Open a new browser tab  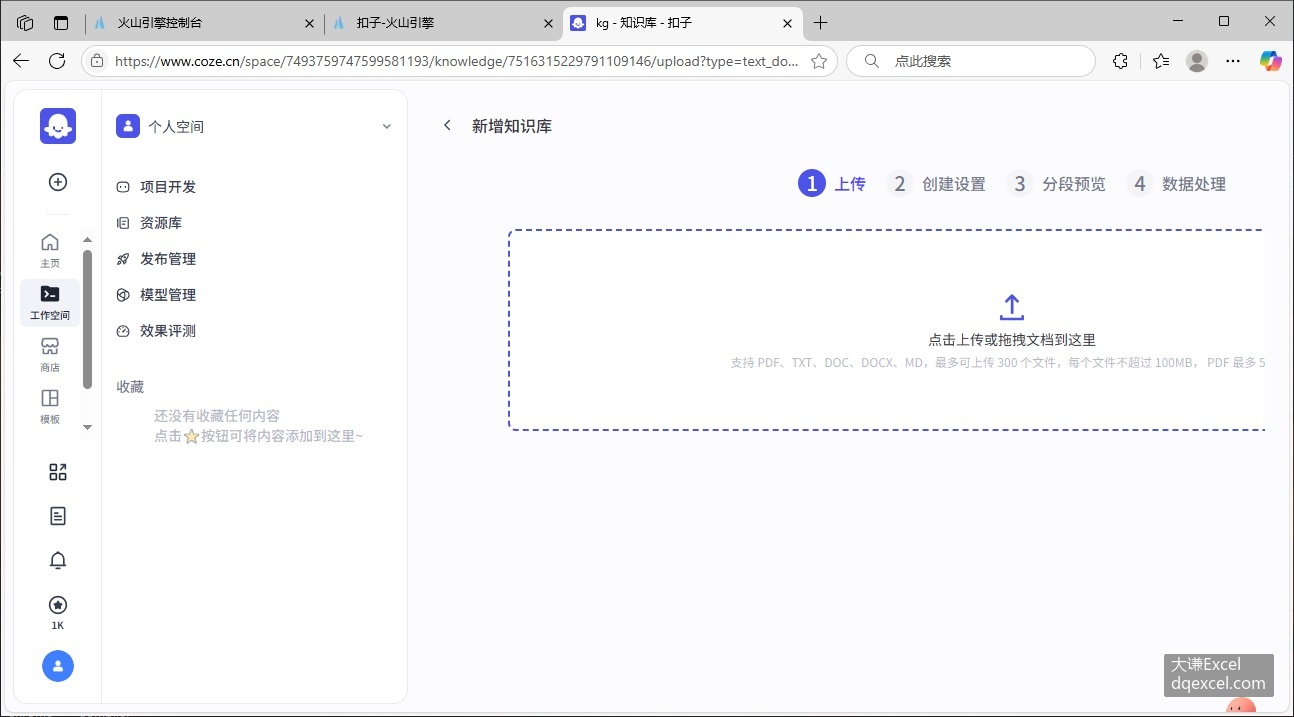tap(821, 22)
